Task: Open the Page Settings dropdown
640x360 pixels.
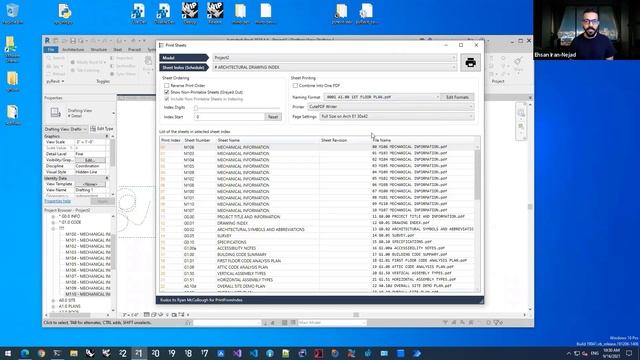Action: 396,116
